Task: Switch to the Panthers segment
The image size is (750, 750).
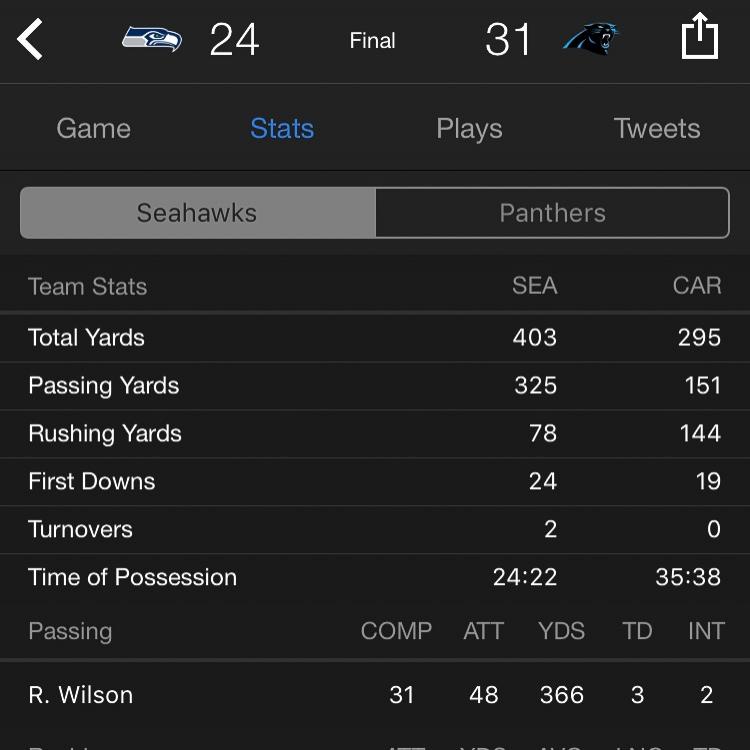Action: (552, 213)
